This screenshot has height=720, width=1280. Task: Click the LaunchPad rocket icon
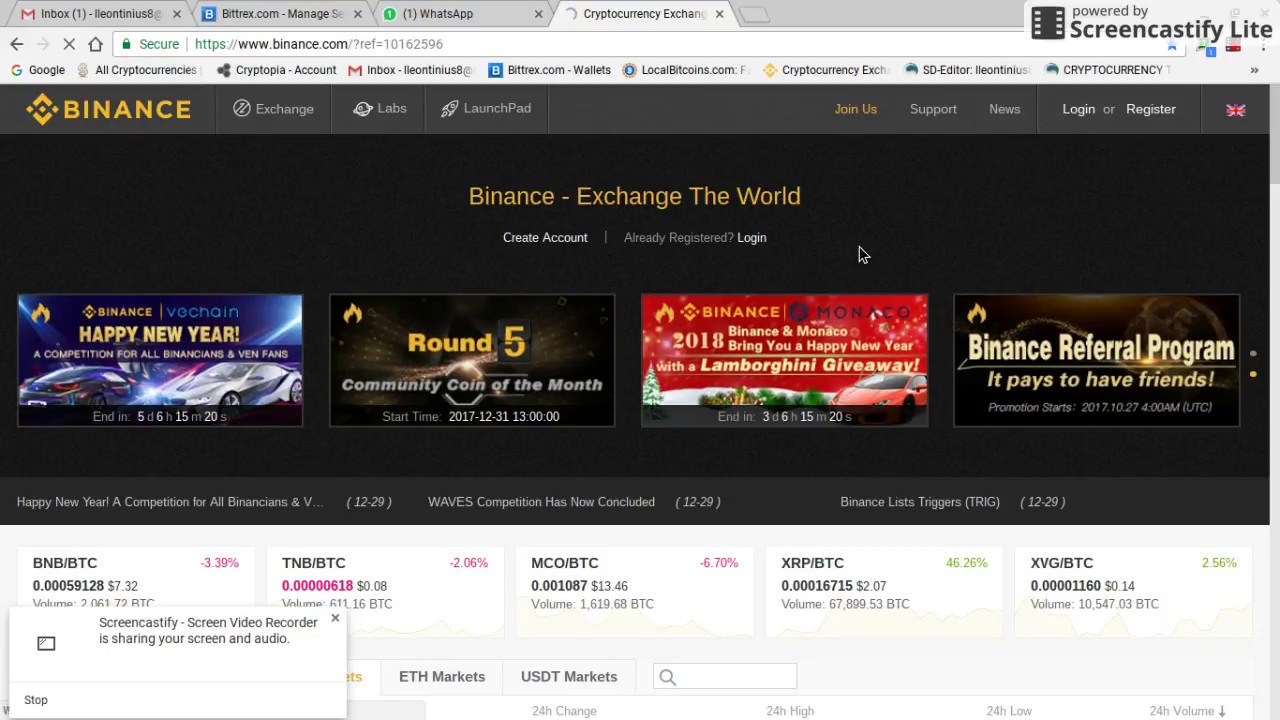[x=450, y=108]
